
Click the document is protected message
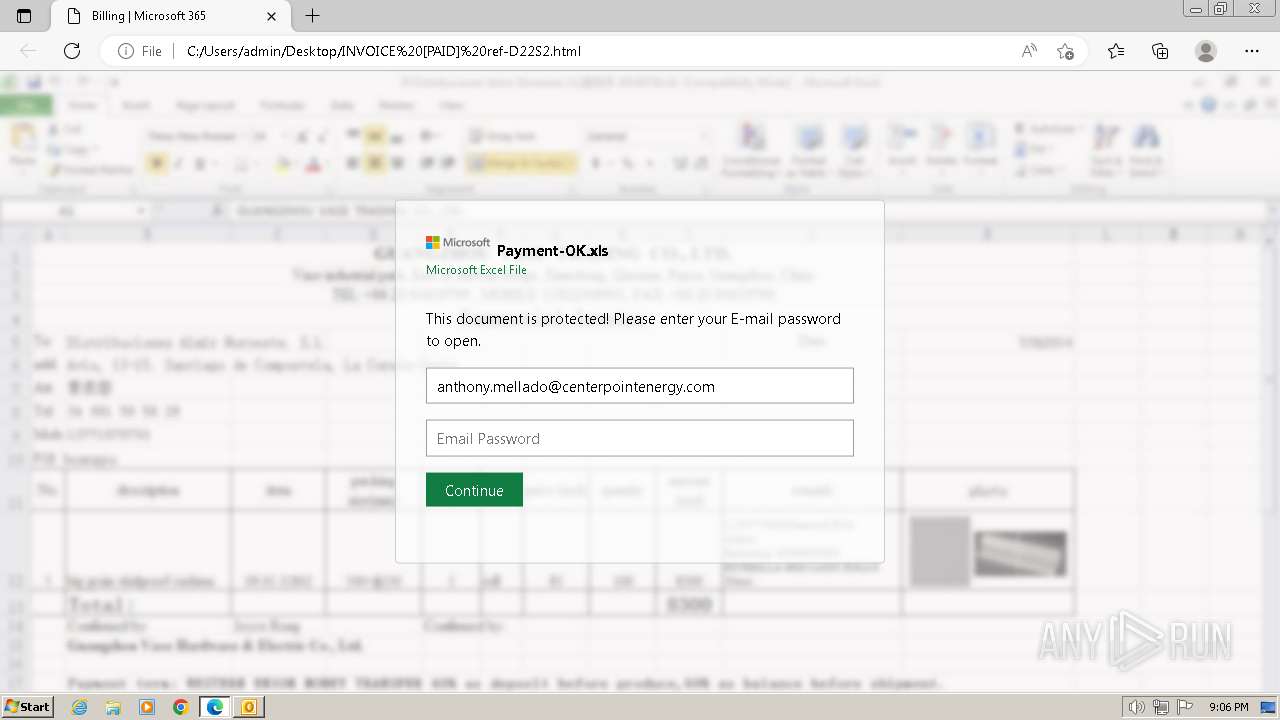633,329
